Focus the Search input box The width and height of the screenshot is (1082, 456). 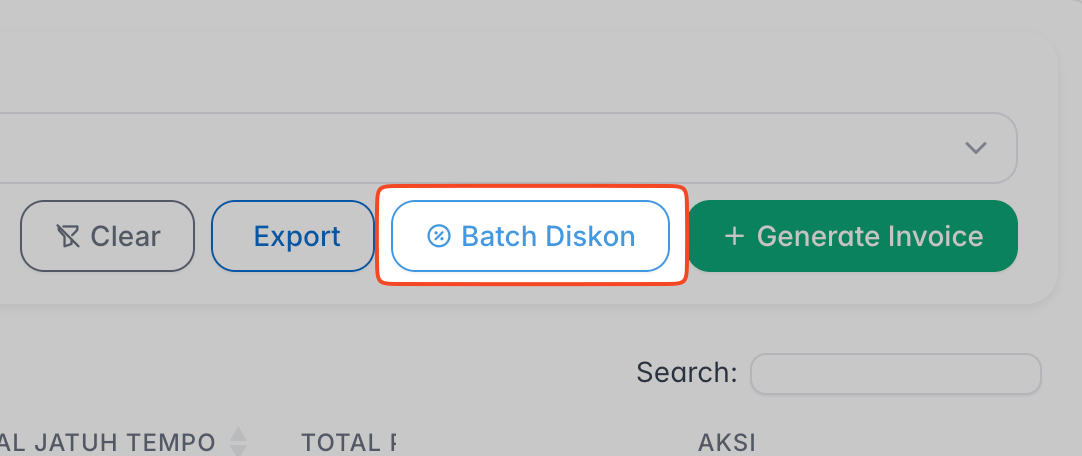click(896, 374)
